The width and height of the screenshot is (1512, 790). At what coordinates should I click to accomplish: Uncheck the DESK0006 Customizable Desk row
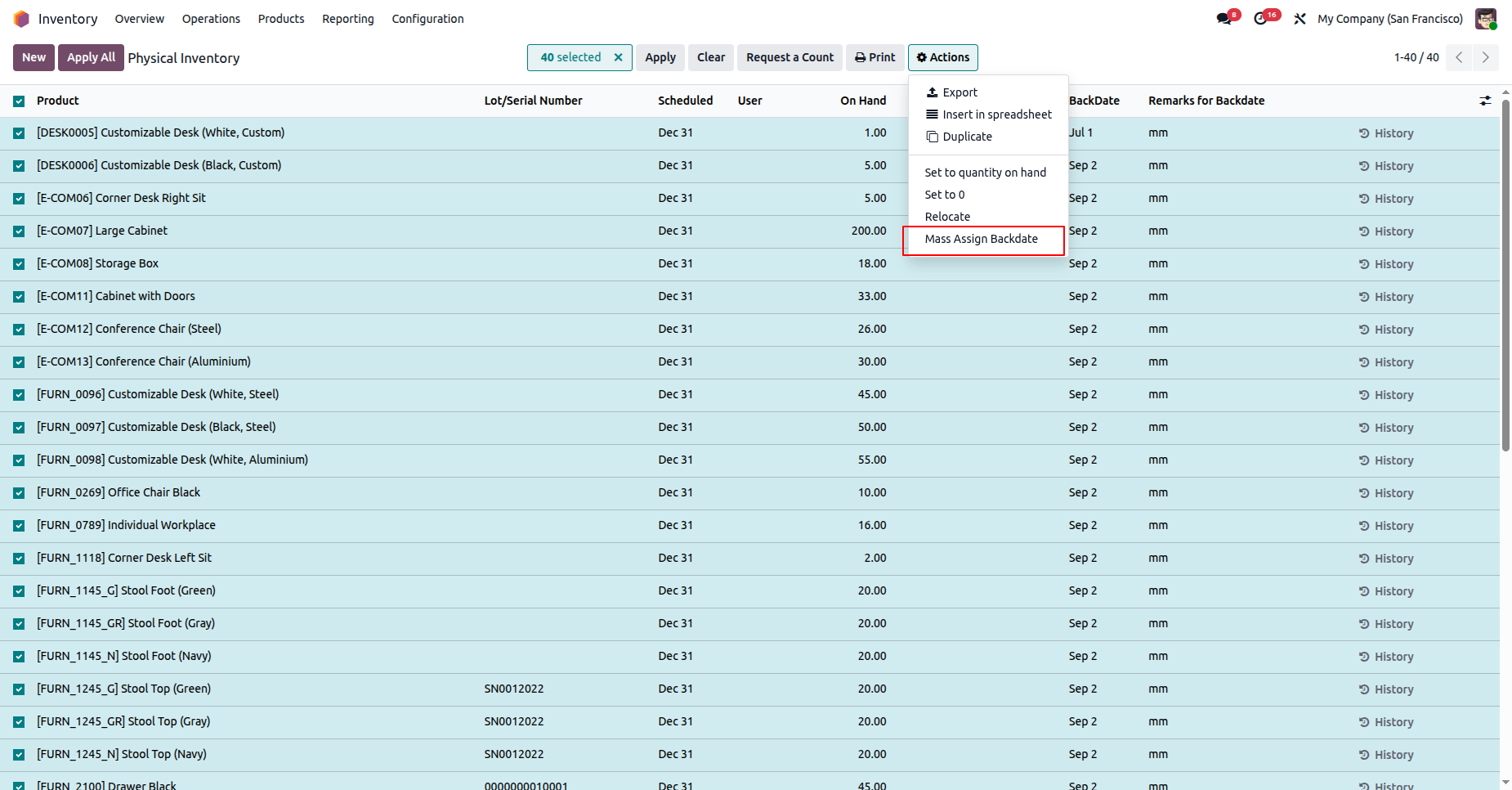coord(19,166)
